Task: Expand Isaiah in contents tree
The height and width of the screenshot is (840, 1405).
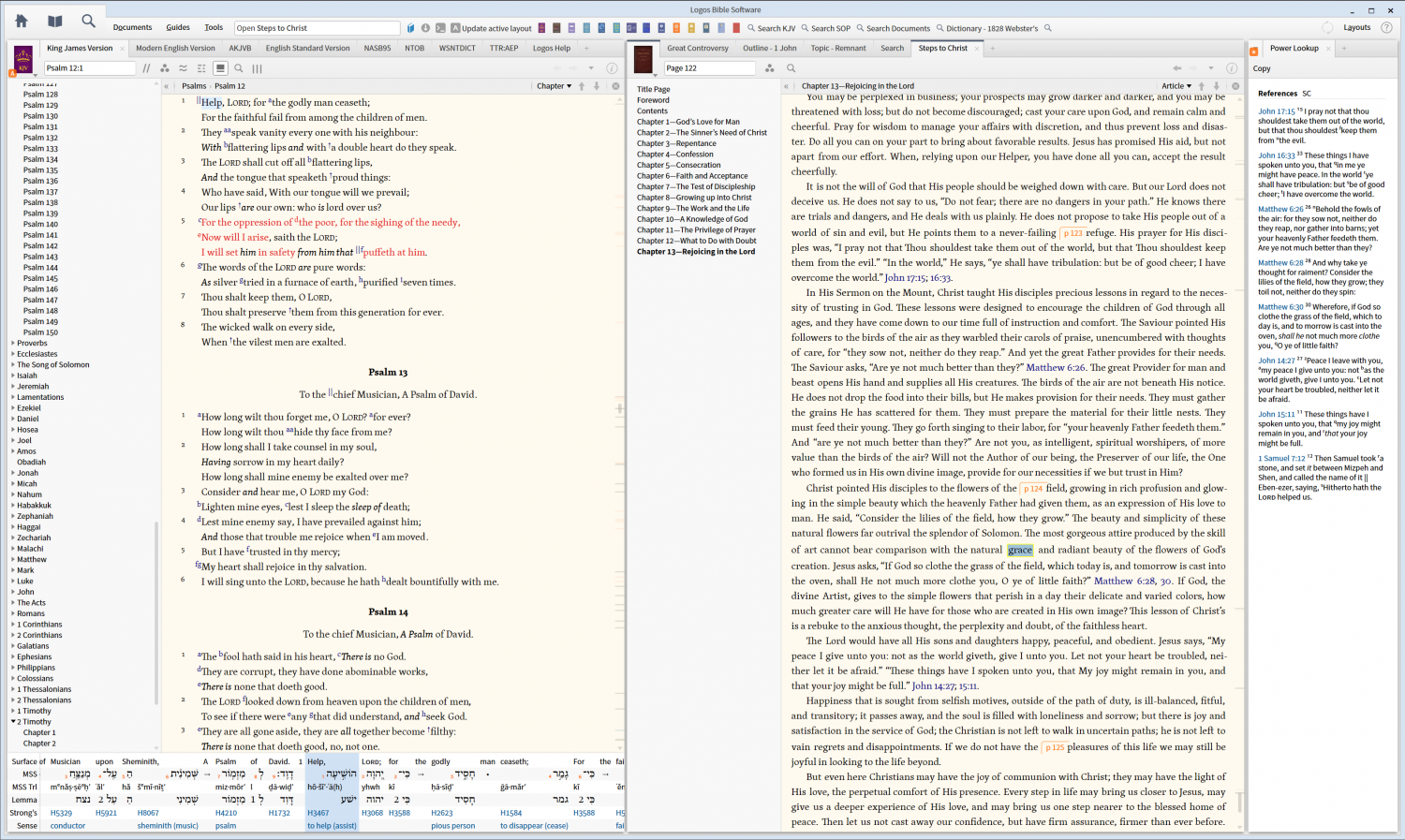Action: (x=13, y=376)
